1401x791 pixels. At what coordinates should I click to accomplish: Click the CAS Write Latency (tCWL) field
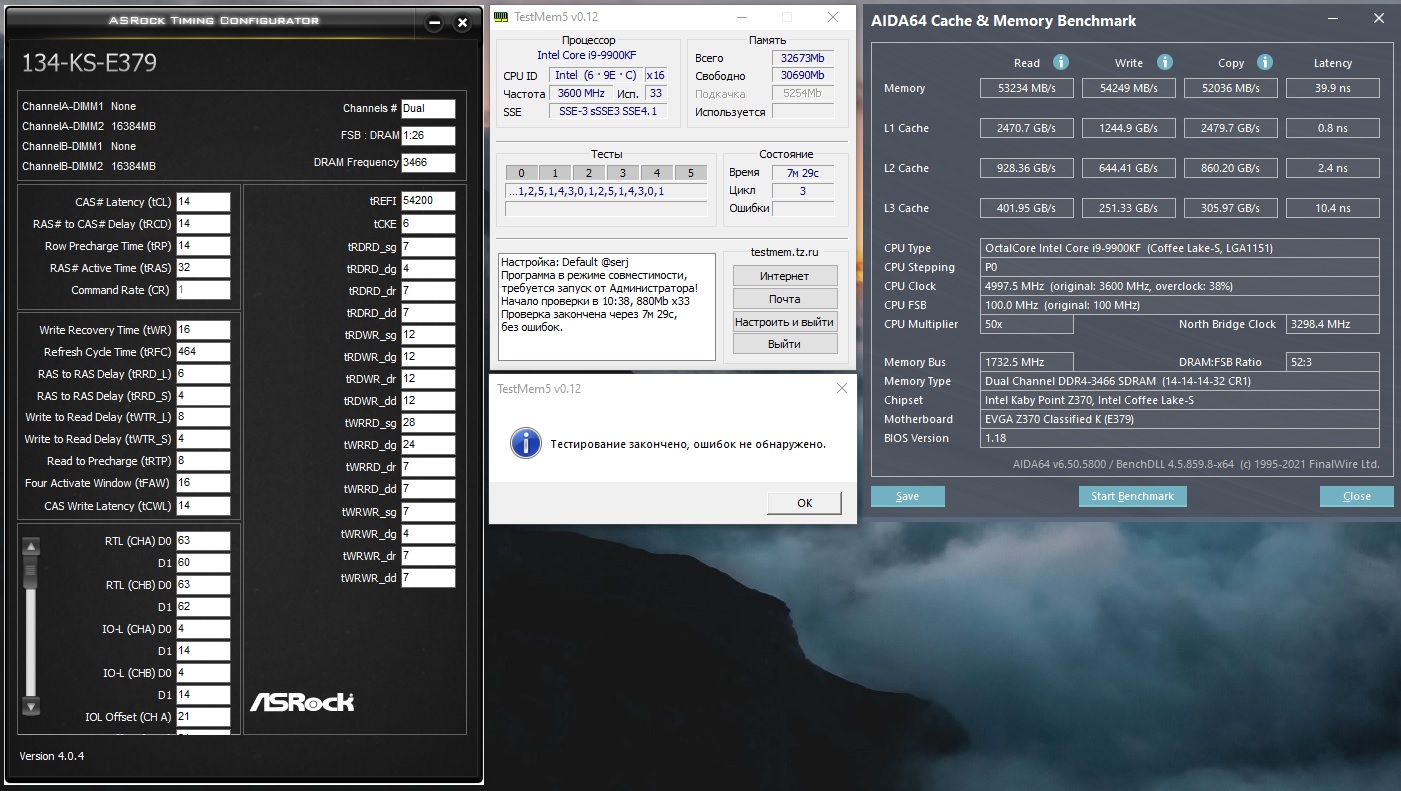(203, 506)
